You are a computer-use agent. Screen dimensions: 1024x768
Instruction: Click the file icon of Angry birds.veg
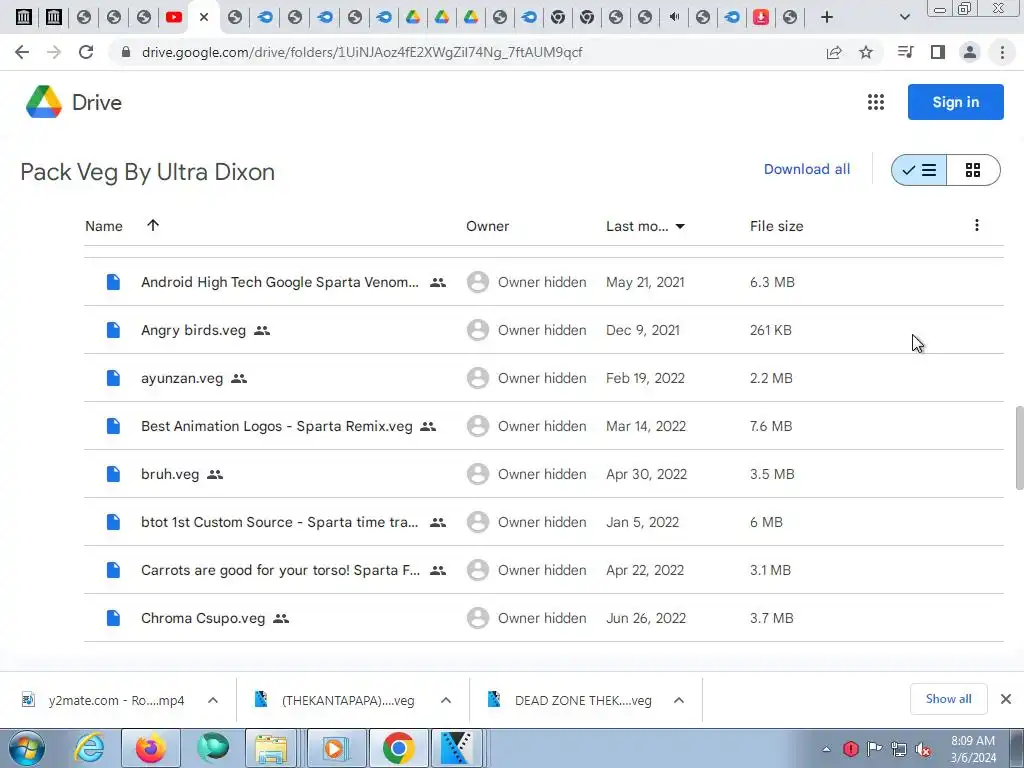pos(113,330)
